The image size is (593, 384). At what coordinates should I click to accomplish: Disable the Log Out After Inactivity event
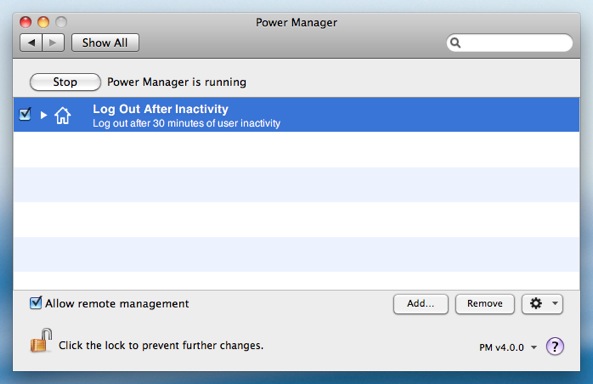pyautogui.click(x=25, y=114)
